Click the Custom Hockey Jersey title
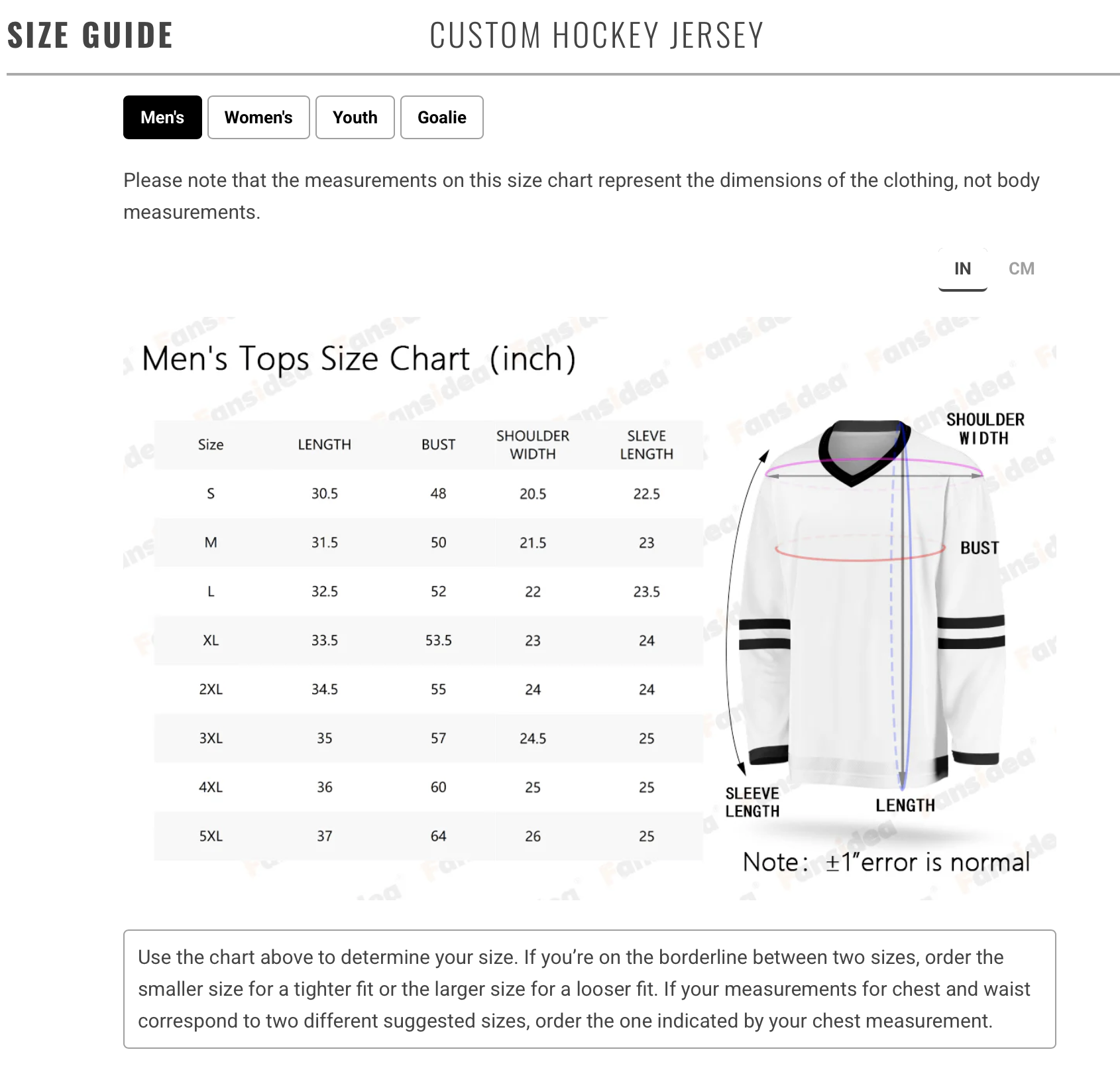1120x1070 pixels. pos(596,35)
